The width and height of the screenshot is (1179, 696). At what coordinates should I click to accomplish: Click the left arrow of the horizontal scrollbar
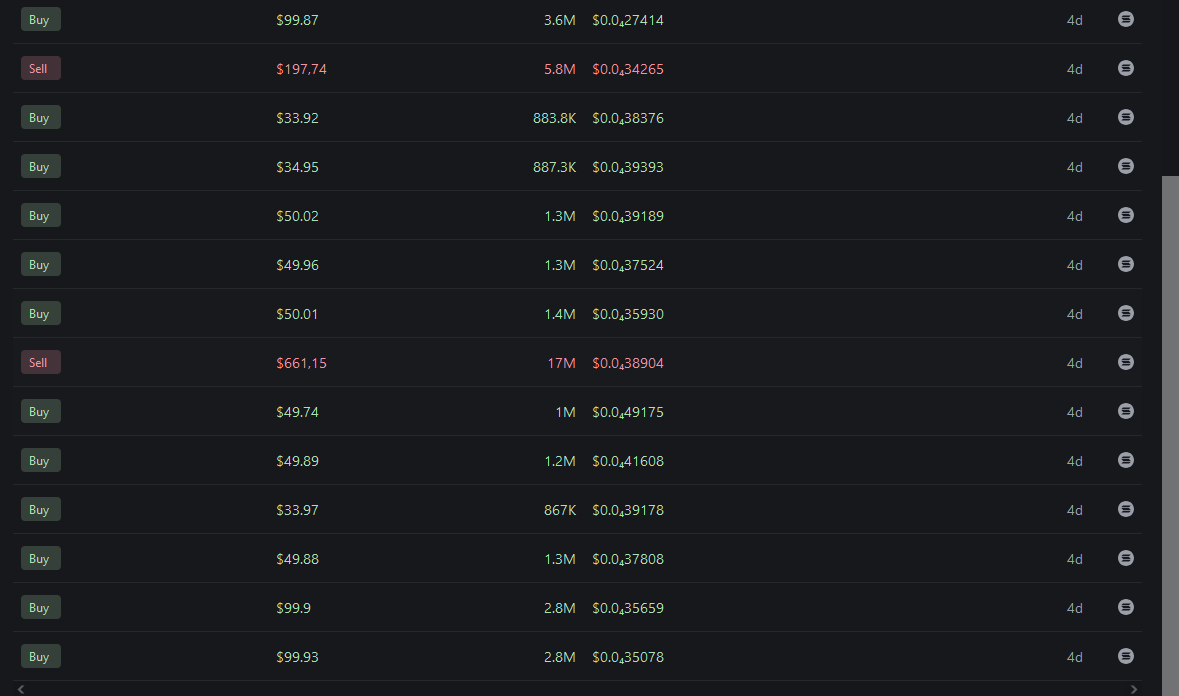[21, 689]
